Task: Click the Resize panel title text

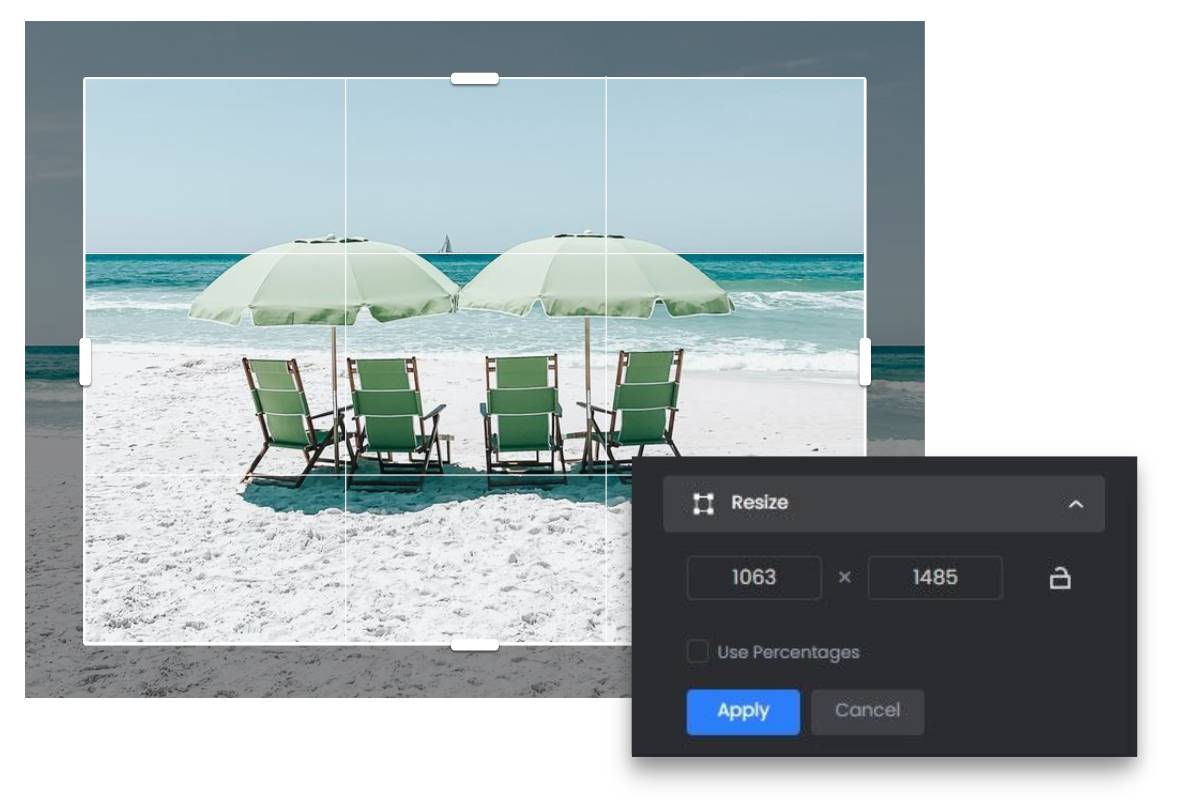Action: coord(762,503)
